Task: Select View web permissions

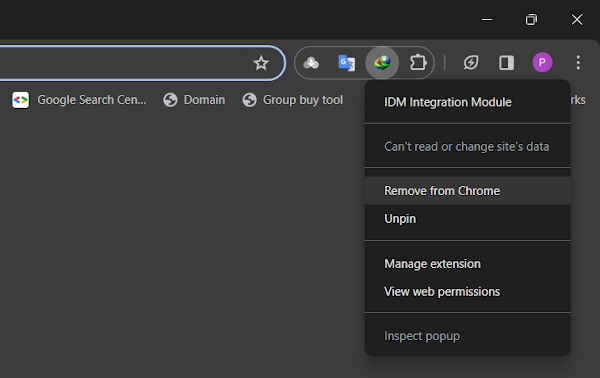Action: pyautogui.click(x=468, y=292)
